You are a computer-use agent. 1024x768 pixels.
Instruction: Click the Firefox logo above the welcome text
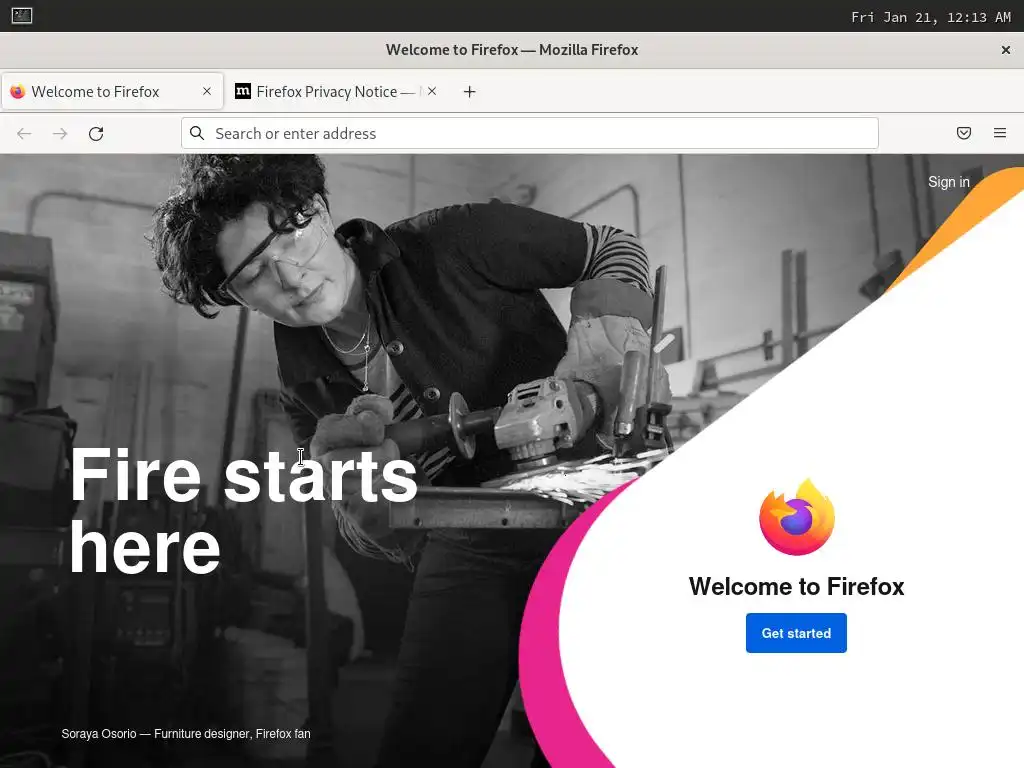797,517
